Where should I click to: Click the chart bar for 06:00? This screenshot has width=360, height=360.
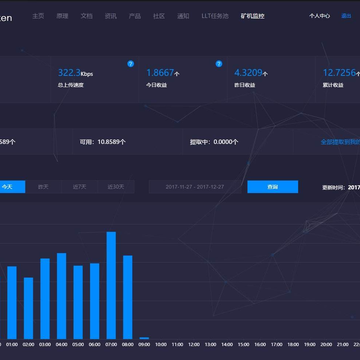tap(95, 301)
